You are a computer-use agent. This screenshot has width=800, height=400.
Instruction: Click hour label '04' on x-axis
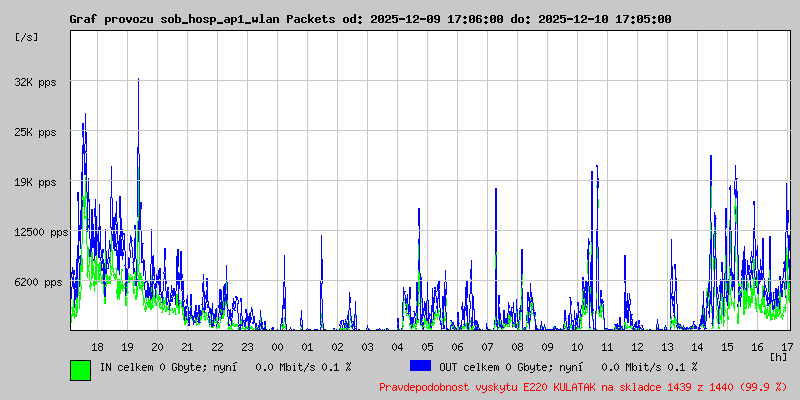[397, 347]
